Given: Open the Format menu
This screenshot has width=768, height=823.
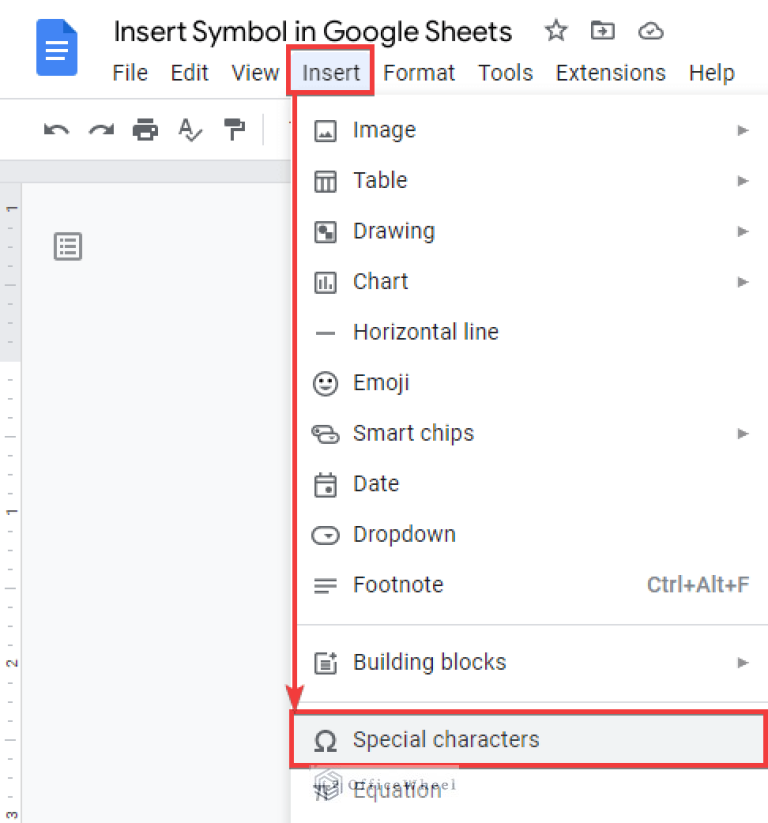Looking at the screenshot, I should pyautogui.click(x=419, y=72).
